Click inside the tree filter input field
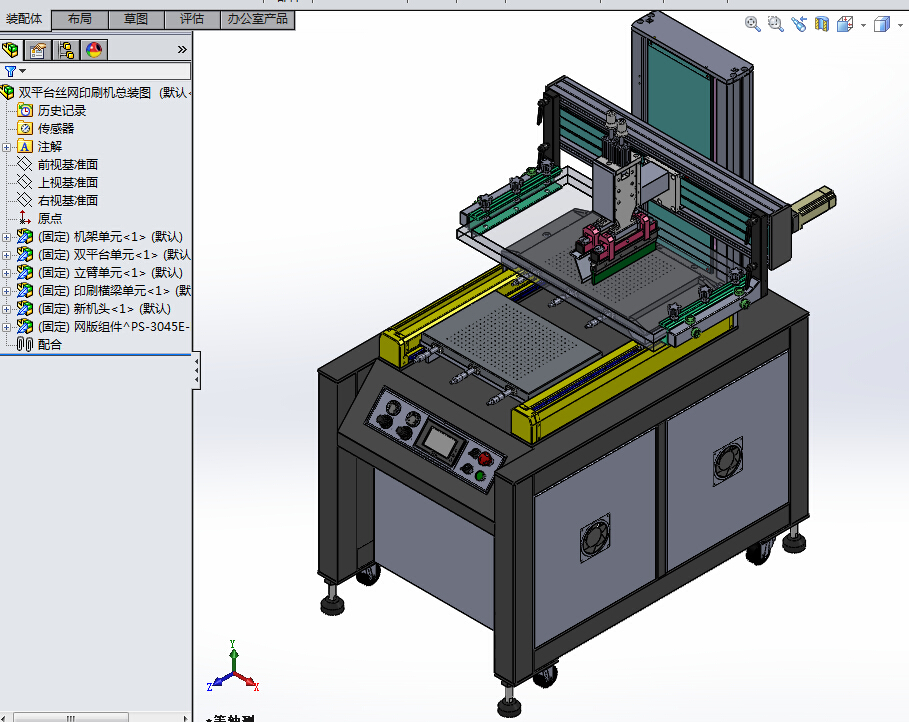 tap(108, 71)
